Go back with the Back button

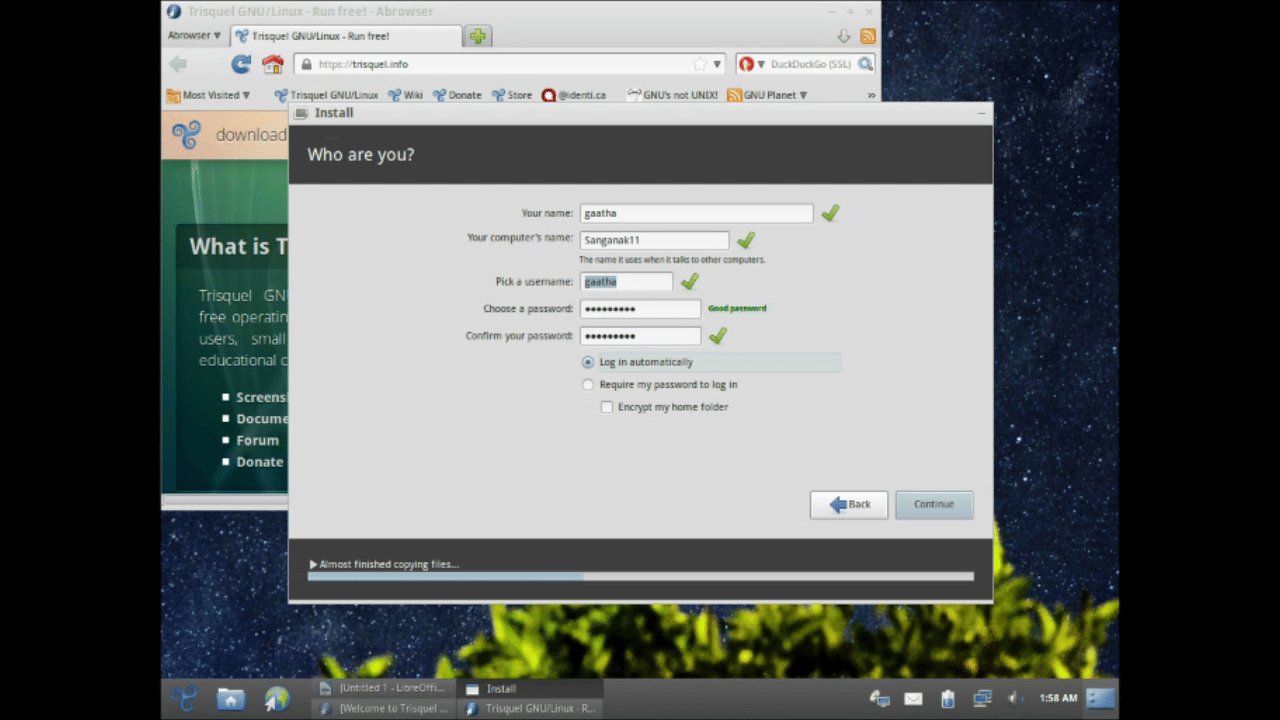click(x=849, y=505)
